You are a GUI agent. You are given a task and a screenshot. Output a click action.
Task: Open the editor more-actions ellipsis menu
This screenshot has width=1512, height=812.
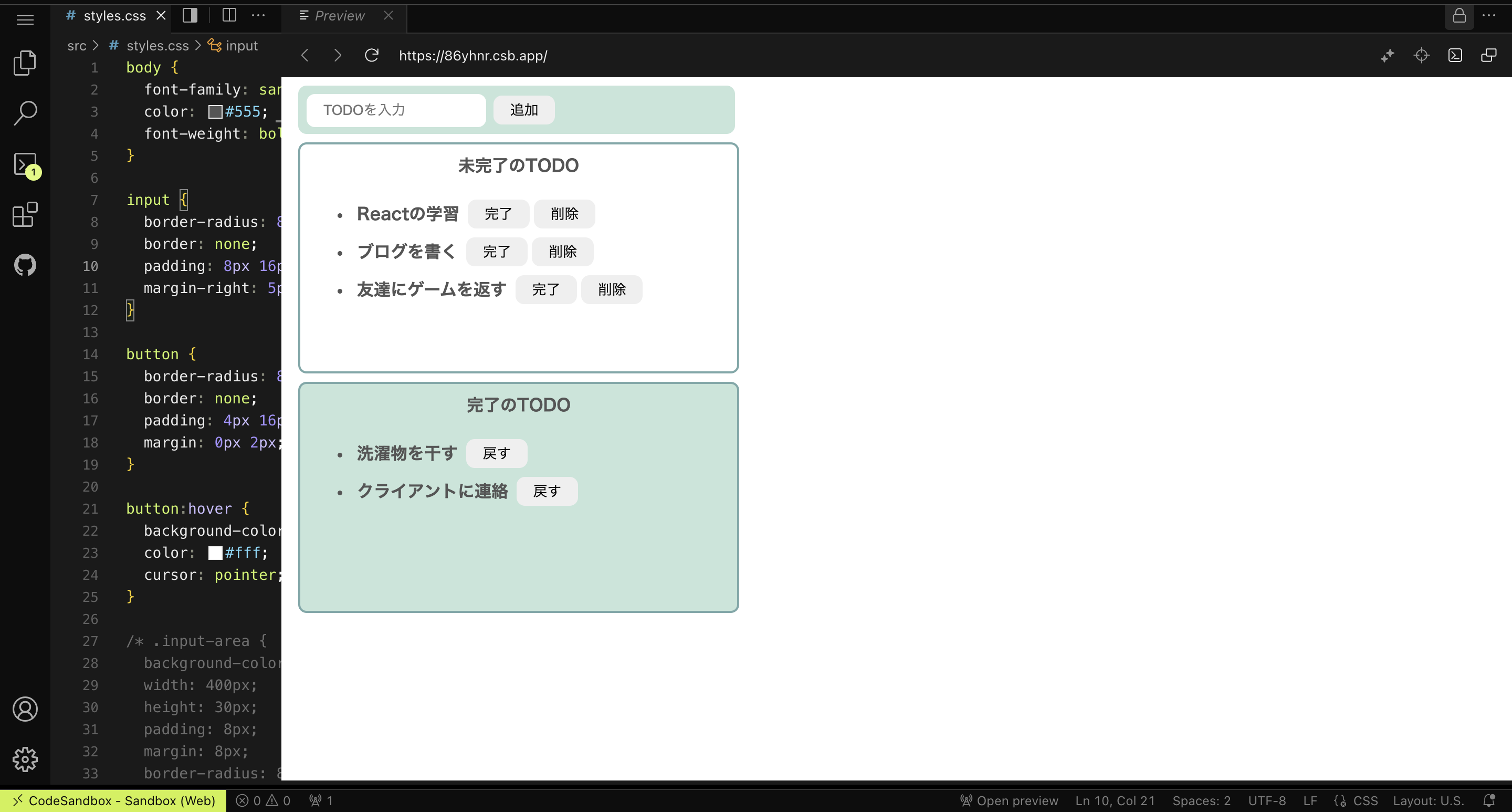(x=259, y=16)
